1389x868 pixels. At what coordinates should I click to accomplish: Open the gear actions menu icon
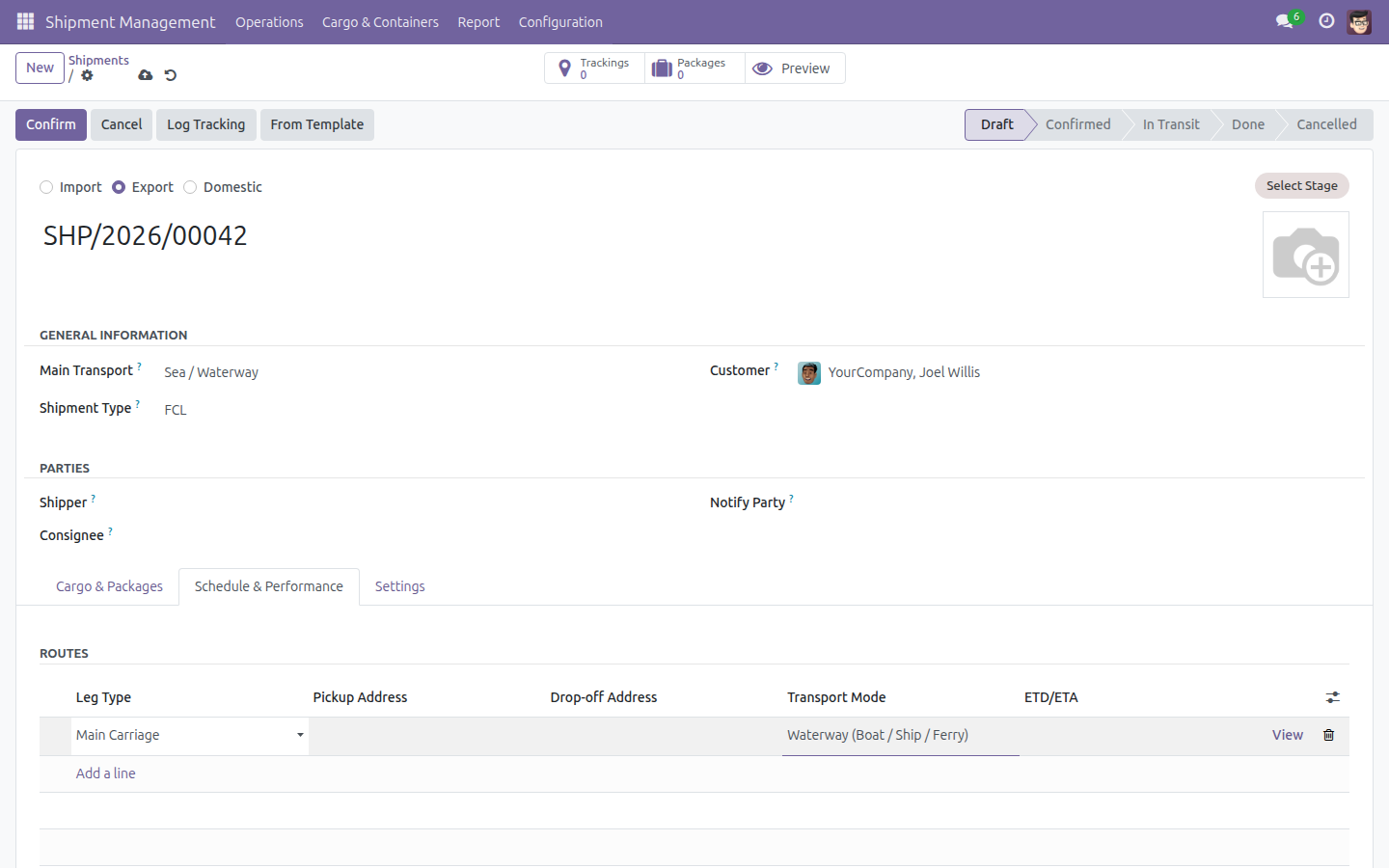click(x=88, y=75)
